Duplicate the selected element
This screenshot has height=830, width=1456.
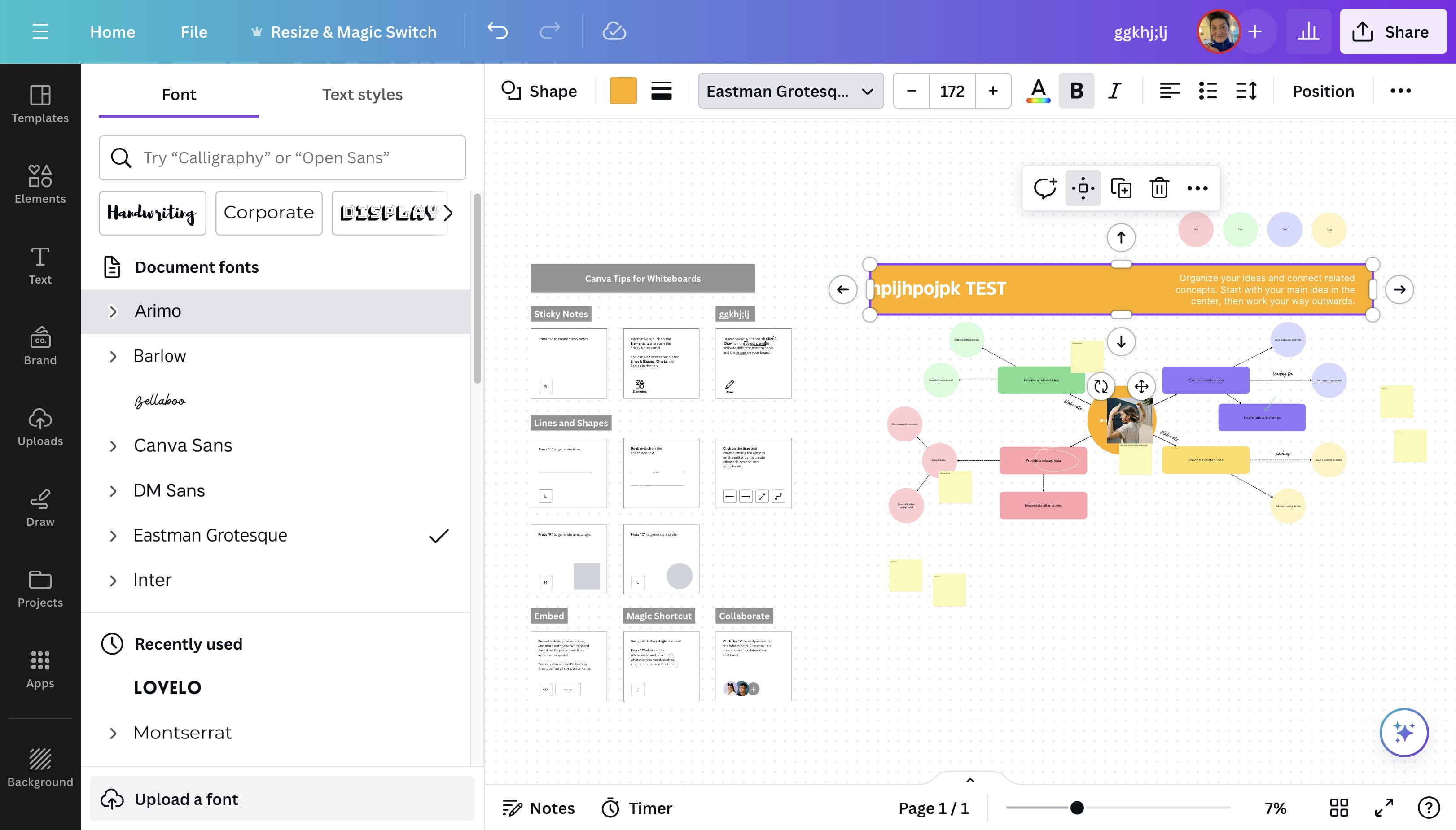point(1121,188)
